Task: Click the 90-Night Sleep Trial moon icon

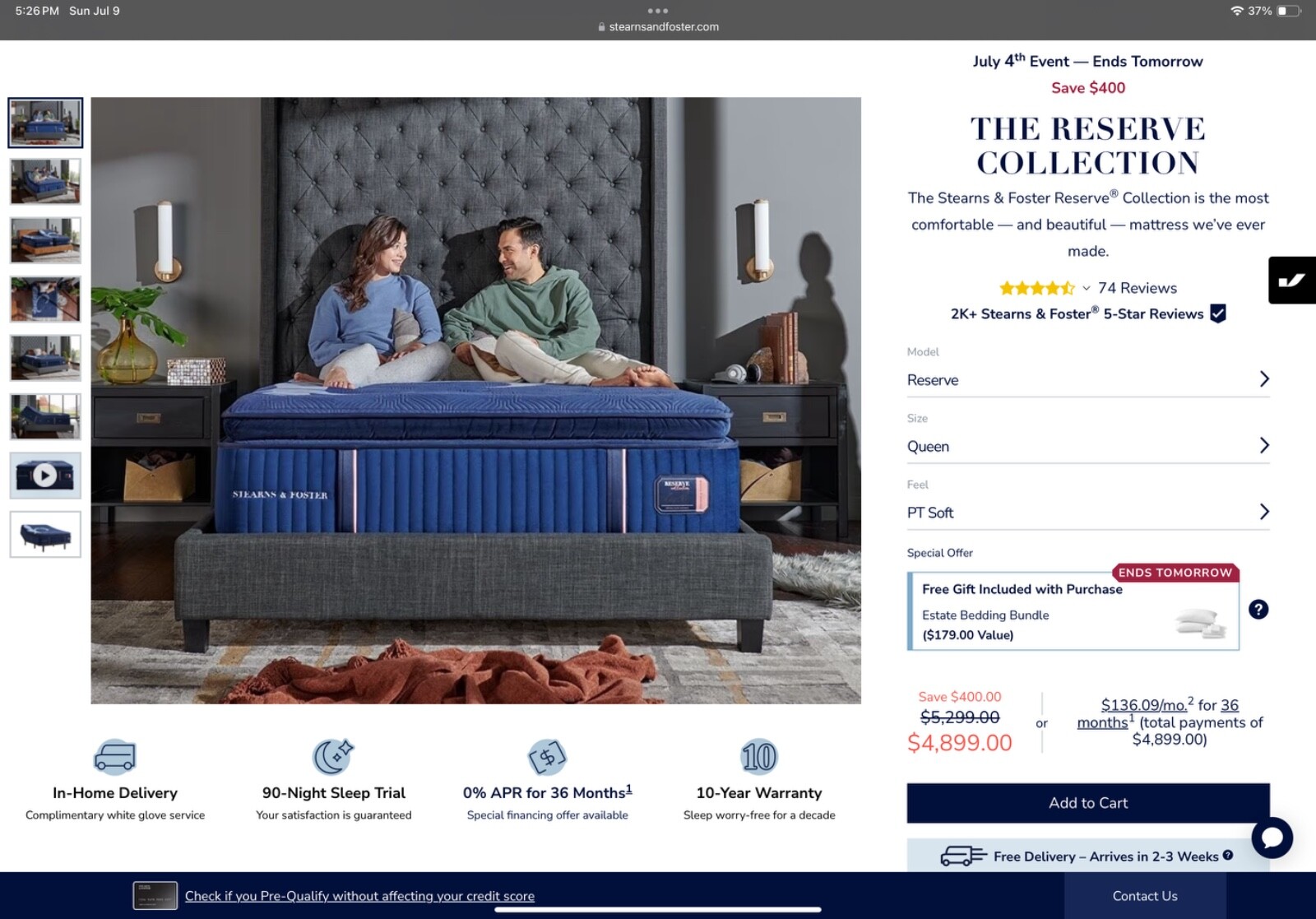Action: pyautogui.click(x=333, y=757)
